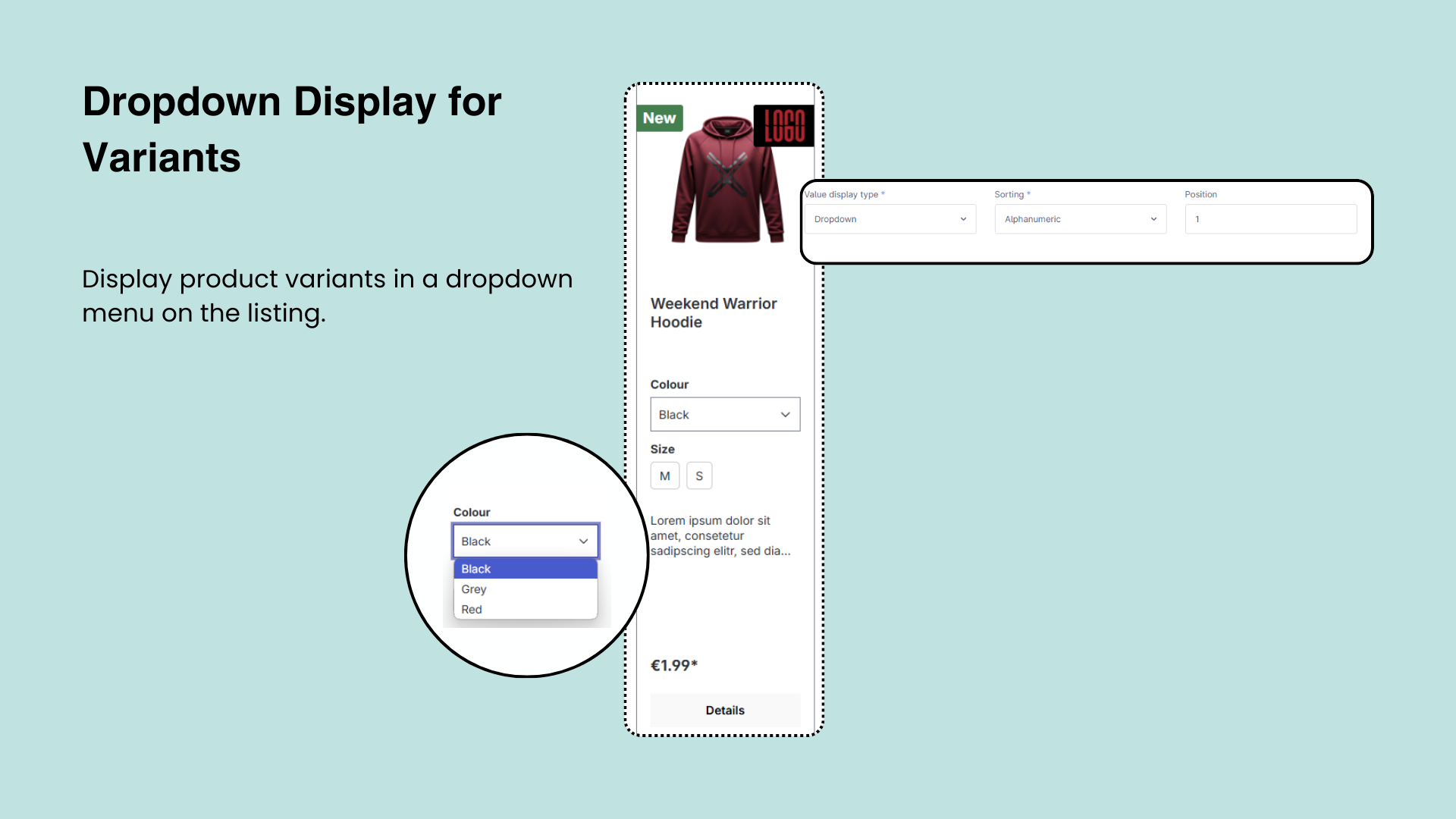The image size is (1456, 819).
Task: Choose Grey option in the dropdown list
Action: pyautogui.click(x=526, y=589)
